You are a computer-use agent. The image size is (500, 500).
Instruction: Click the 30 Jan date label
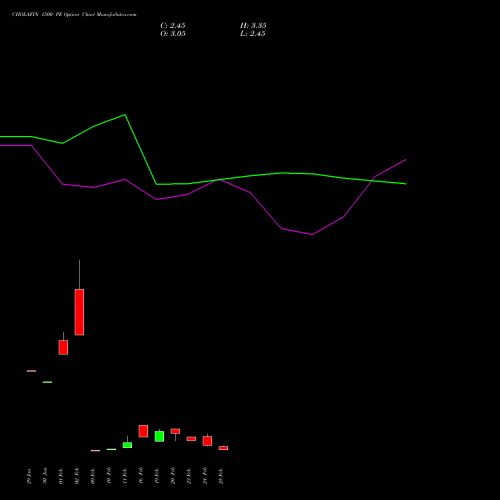pyautogui.click(x=45, y=476)
